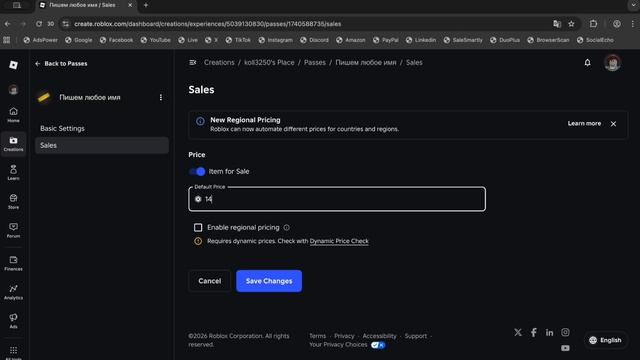Click browser address bar URL
Screen dimensions: 640x360
207,24
